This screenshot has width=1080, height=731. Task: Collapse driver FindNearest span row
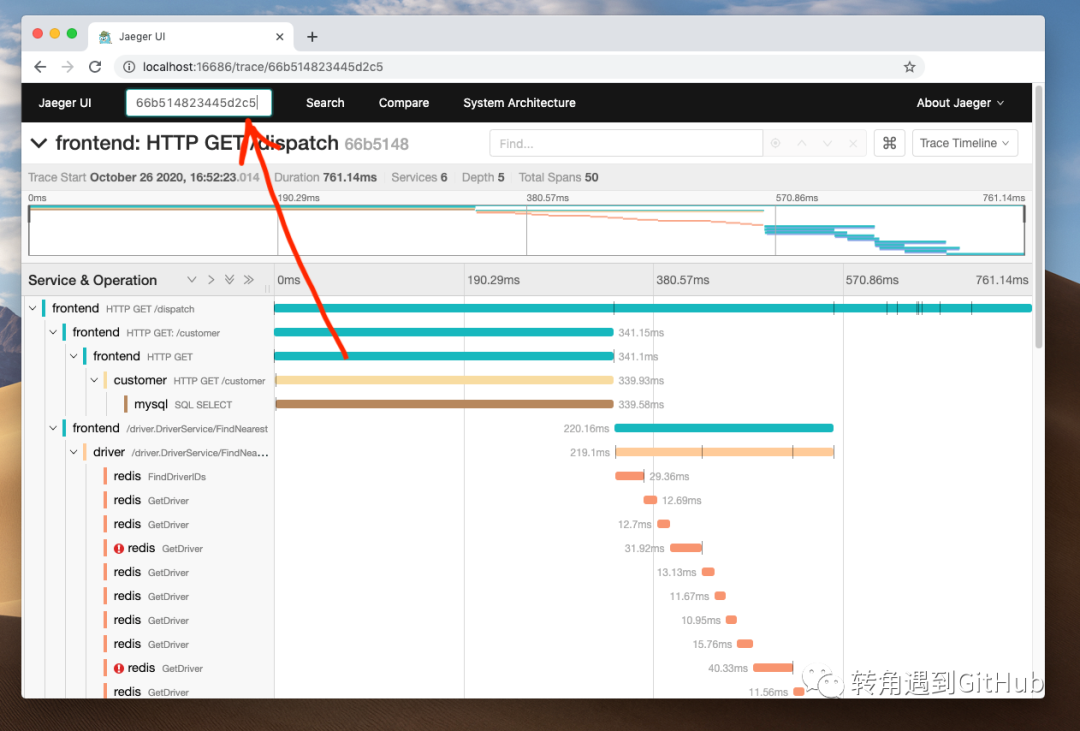coord(74,452)
